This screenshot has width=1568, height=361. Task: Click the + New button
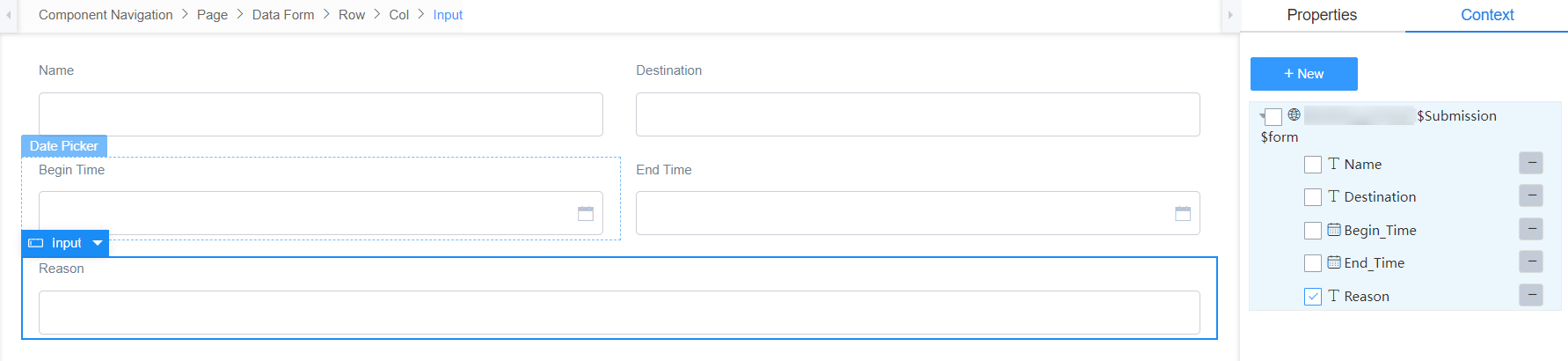(1304, 74)
